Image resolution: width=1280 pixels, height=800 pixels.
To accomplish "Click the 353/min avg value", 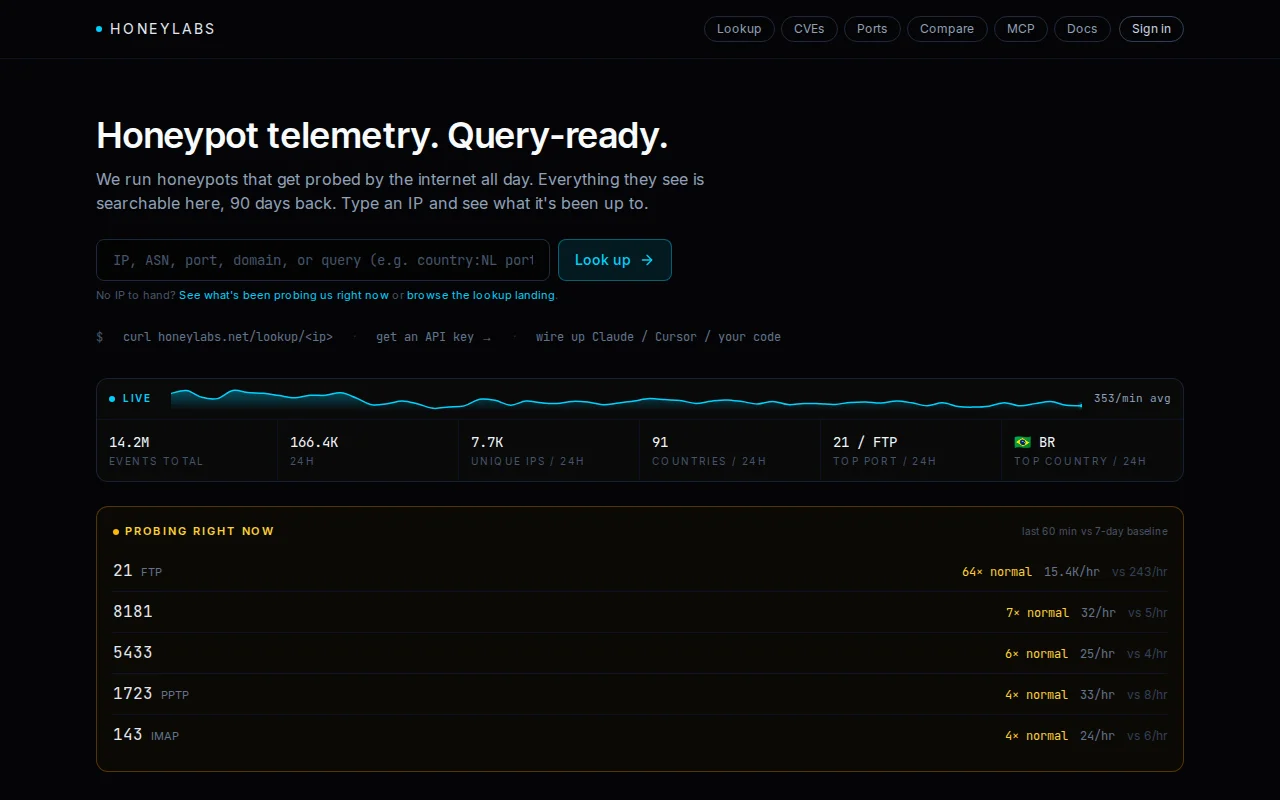I will (1132, 398).
